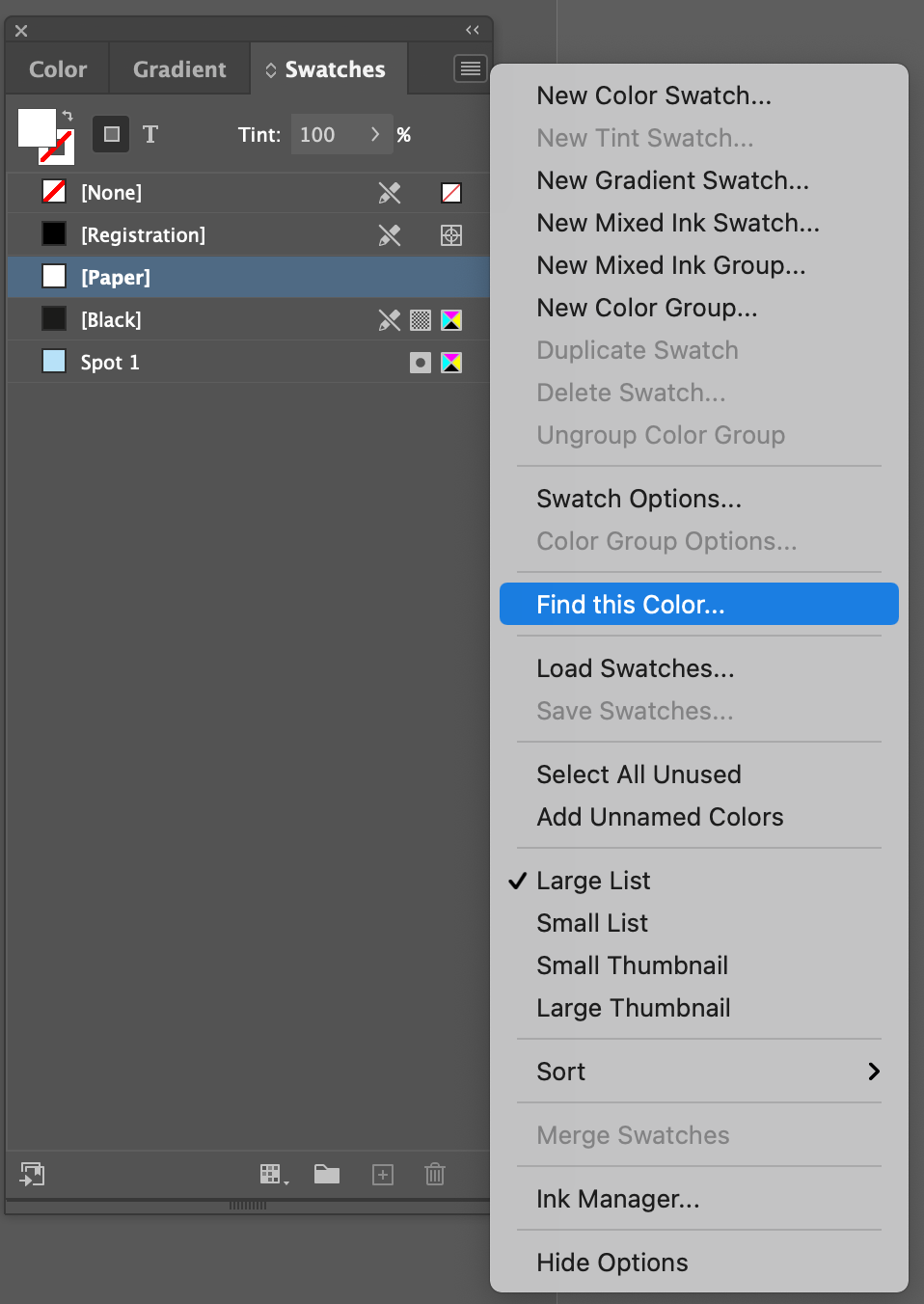
Task: Expand the Sort submenu
Action: pyautogui.click(x=560, y=1072)
